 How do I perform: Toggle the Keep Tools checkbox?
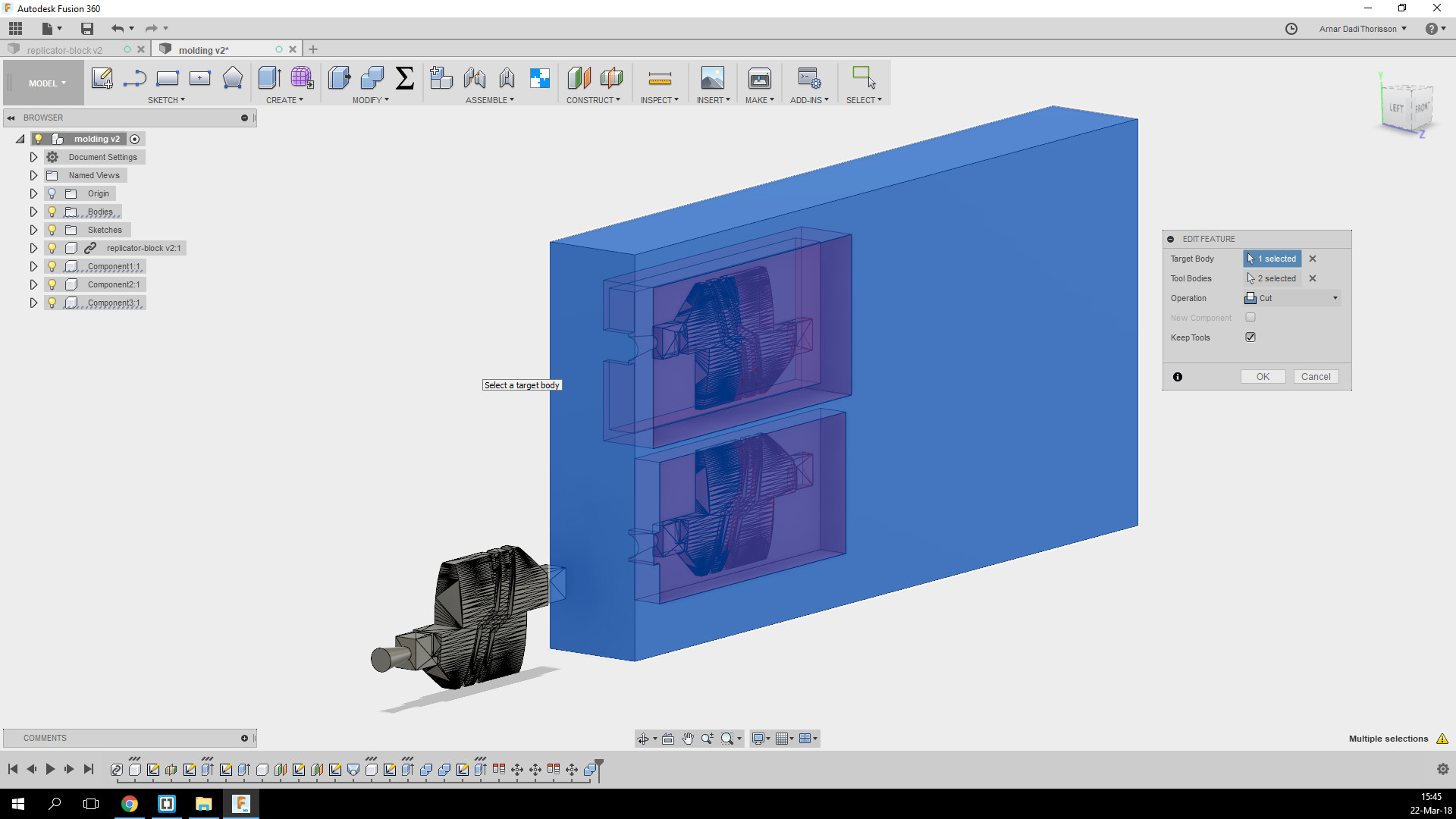click(1250, 337)
